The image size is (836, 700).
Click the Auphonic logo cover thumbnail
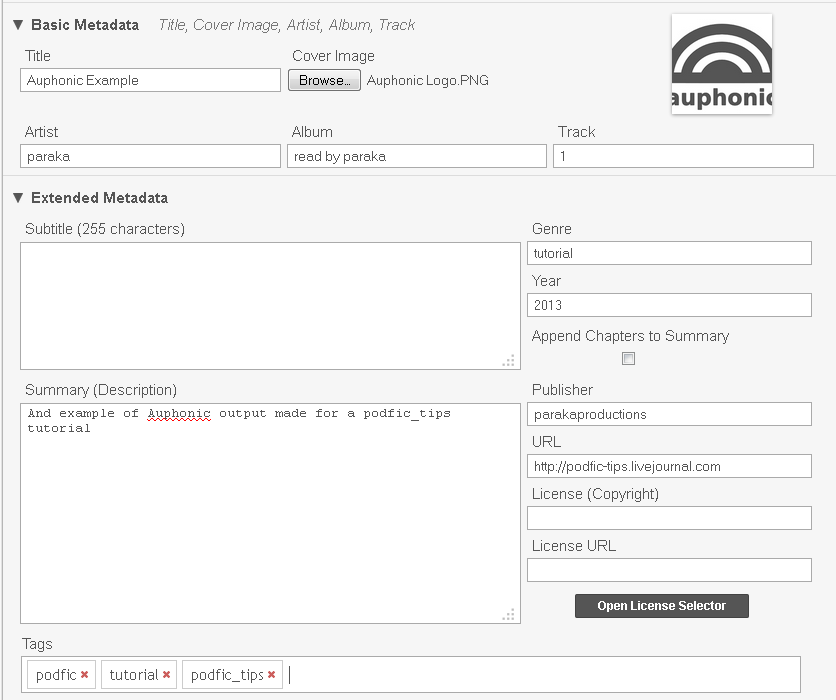pyautogui.click(x=721, y=63)
